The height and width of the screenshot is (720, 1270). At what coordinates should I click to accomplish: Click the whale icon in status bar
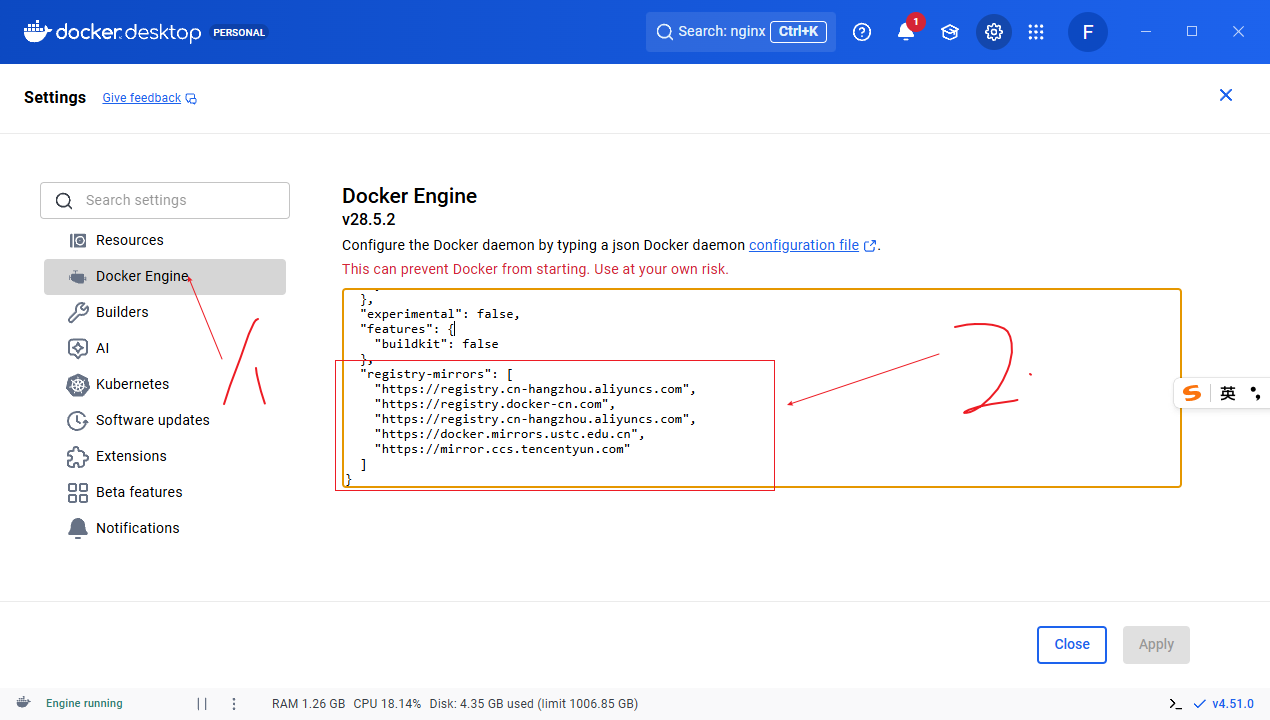(x=23, y=703)
